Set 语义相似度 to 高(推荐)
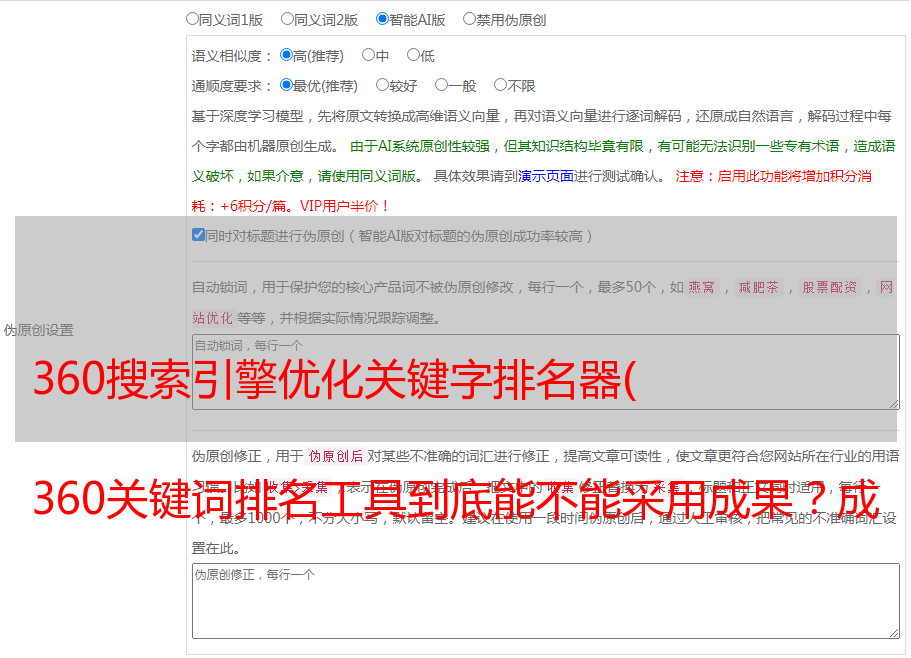The width and height of the screenshot is (911, 658). click(x=286, y=55)
